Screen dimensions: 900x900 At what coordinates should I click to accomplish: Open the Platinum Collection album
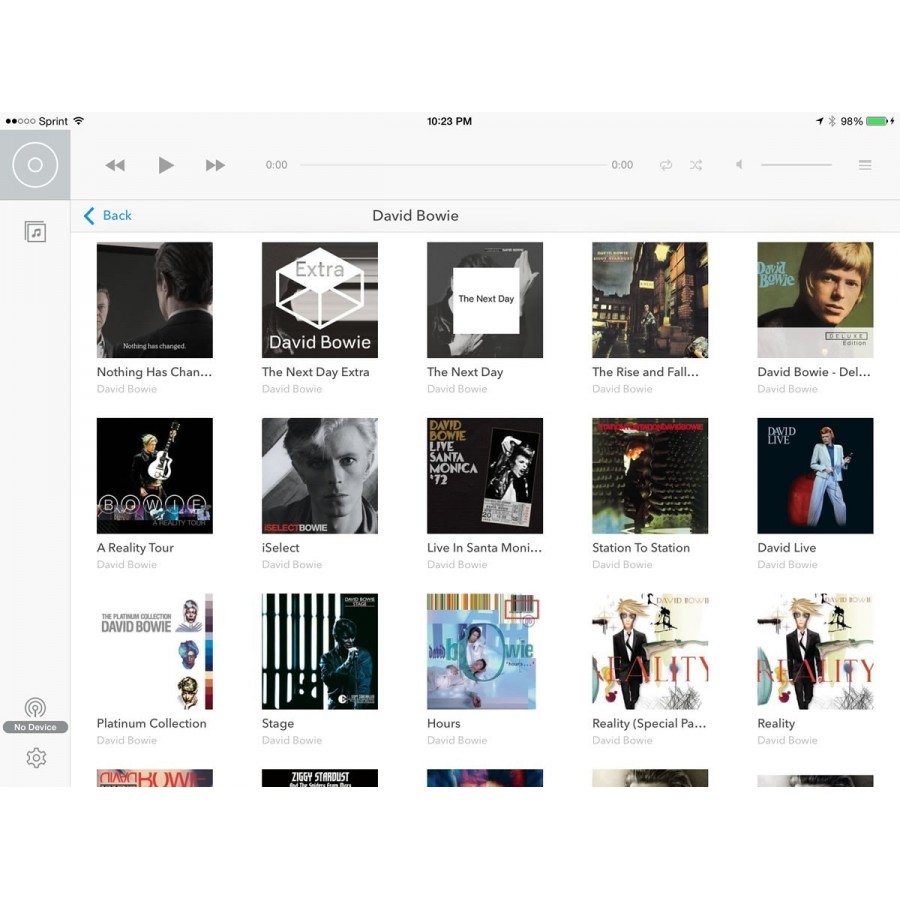(155, 652)
